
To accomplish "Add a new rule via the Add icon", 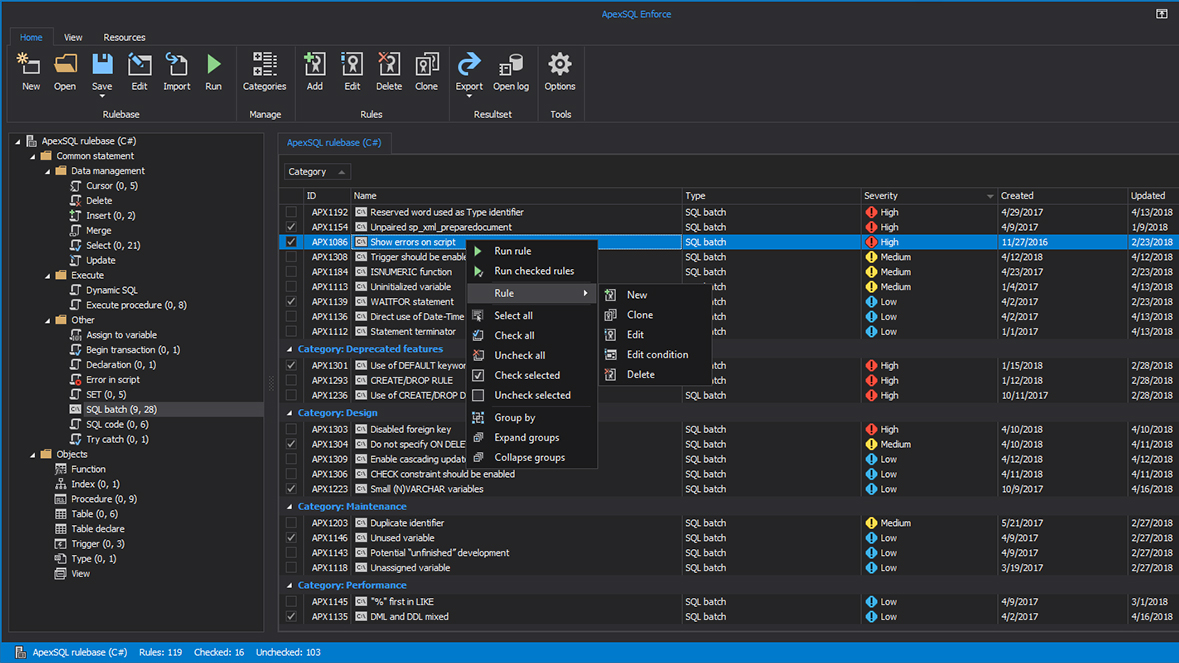I will click(314, 70).
